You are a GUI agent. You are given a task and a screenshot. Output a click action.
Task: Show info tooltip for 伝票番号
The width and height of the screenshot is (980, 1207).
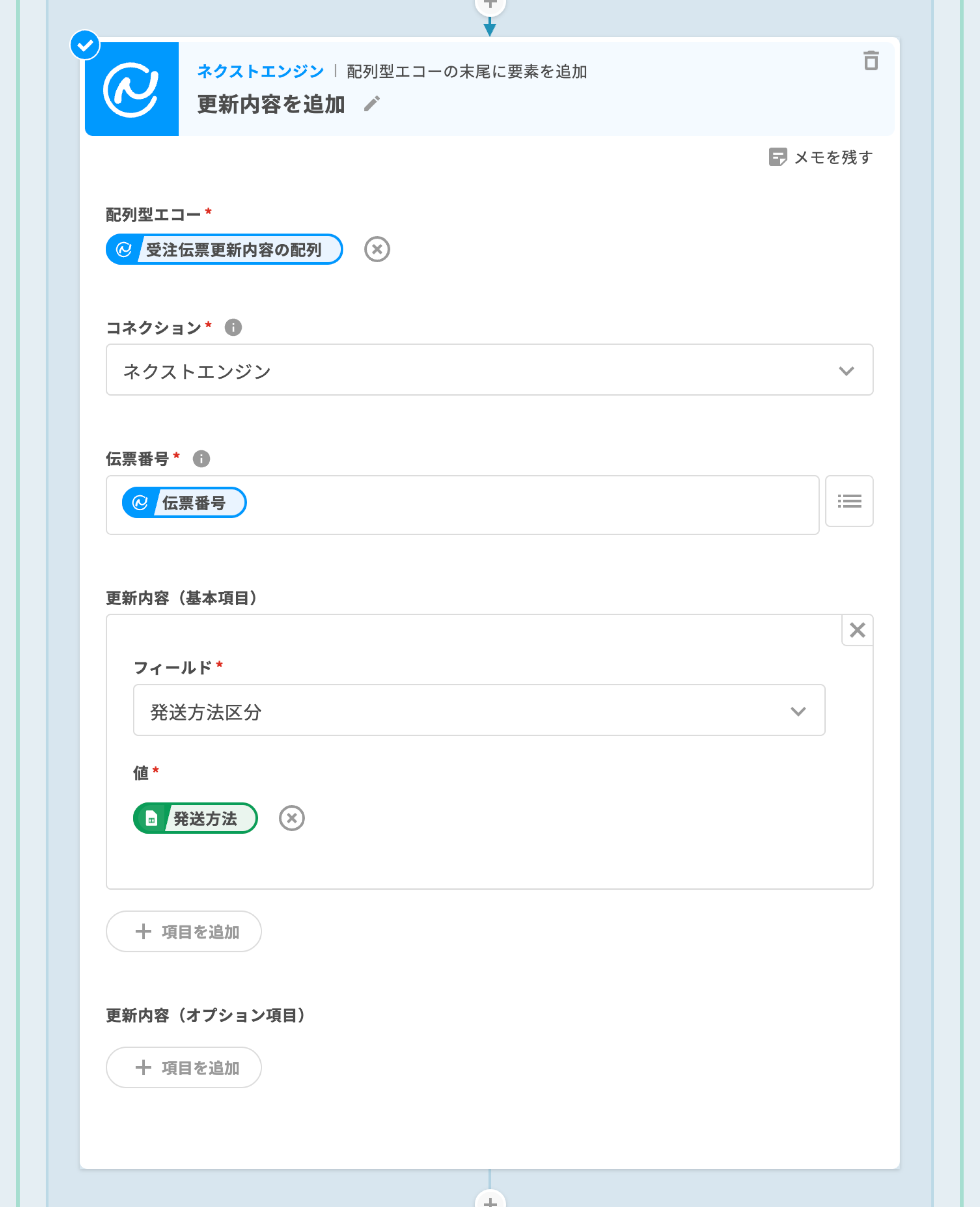coord(201,458)
